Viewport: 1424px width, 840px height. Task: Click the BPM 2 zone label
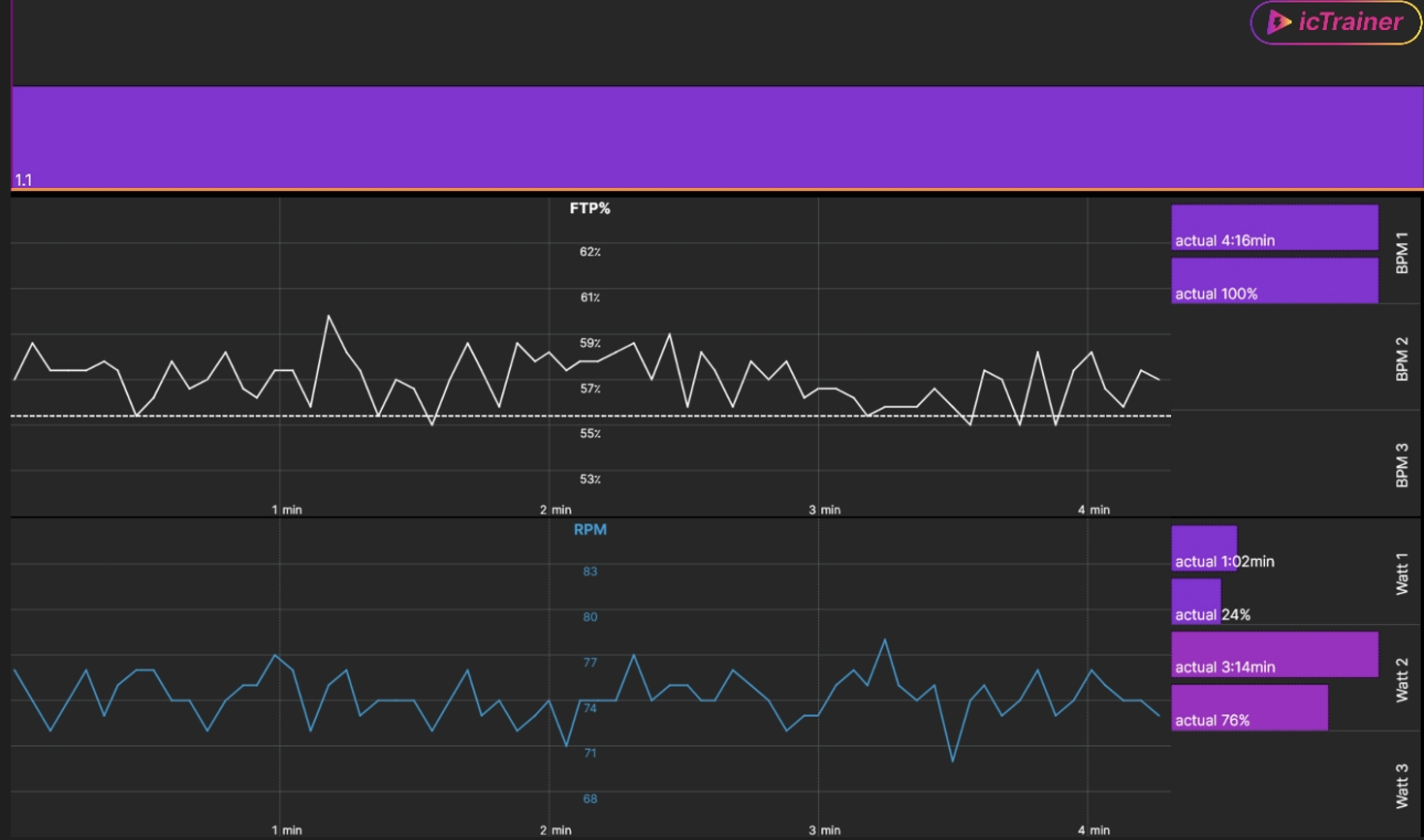1402,358
